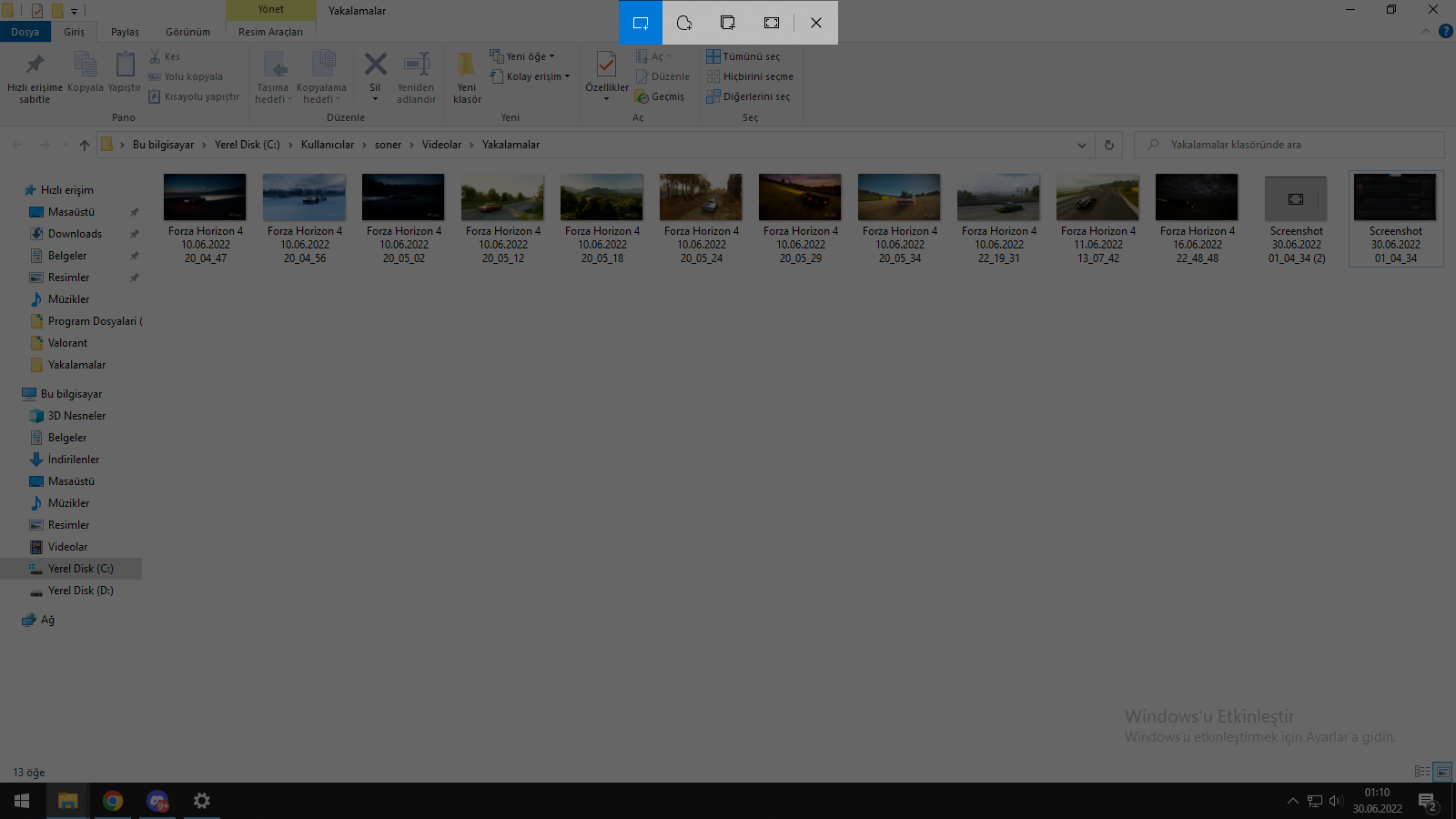Click Düzenle edit button

(x=662, y=76)
